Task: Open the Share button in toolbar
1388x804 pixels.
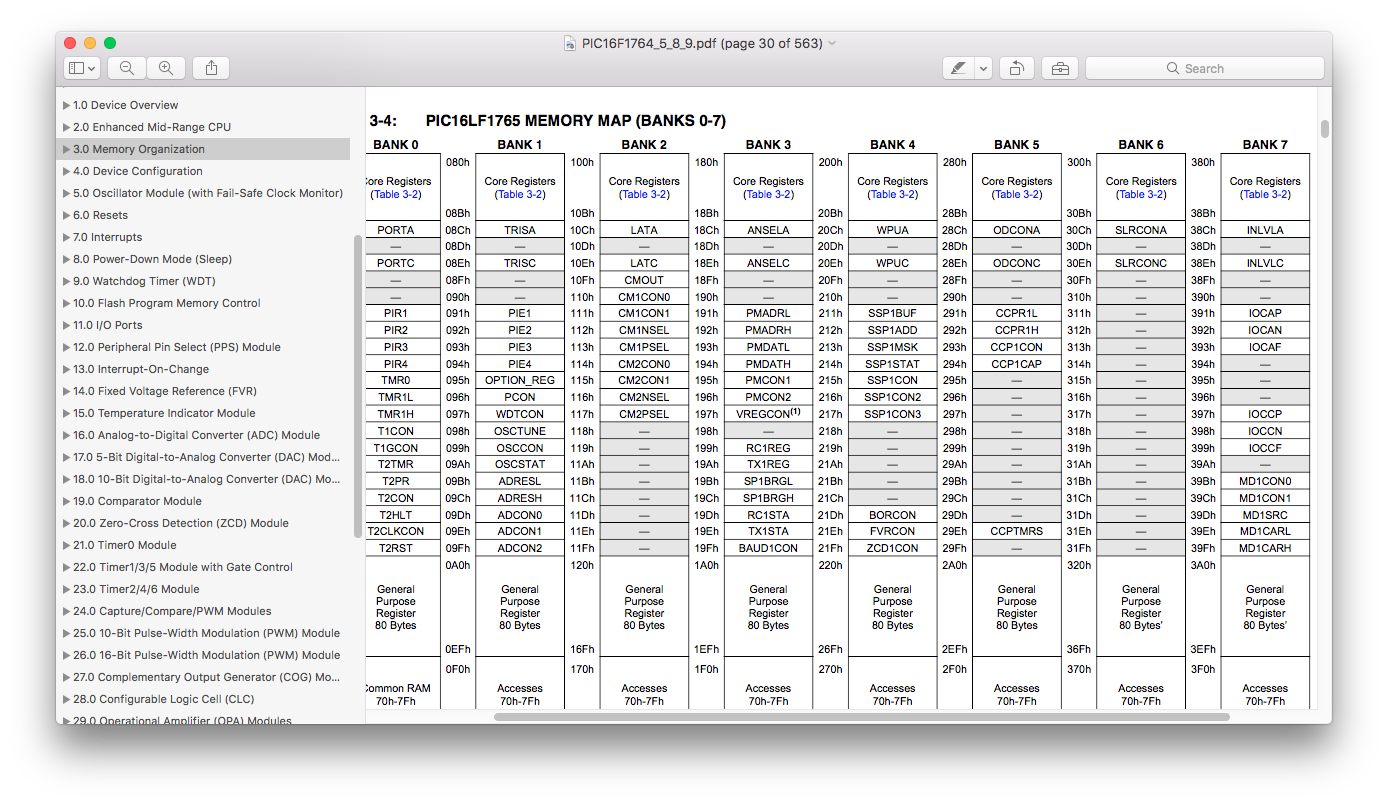Action: (x=211, y=68)
